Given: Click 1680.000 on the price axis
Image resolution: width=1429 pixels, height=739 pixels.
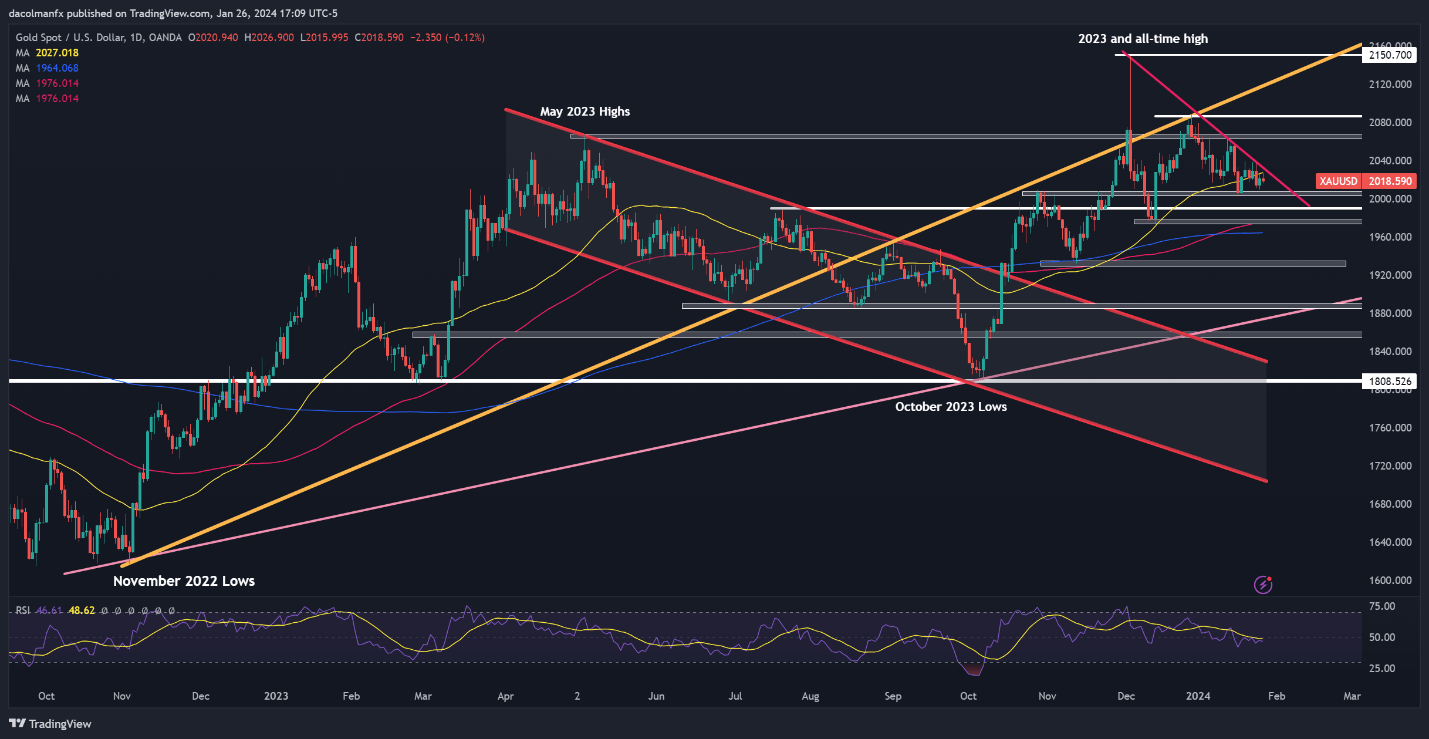Looking at the screenshot, I should (x=1391, y=504).
